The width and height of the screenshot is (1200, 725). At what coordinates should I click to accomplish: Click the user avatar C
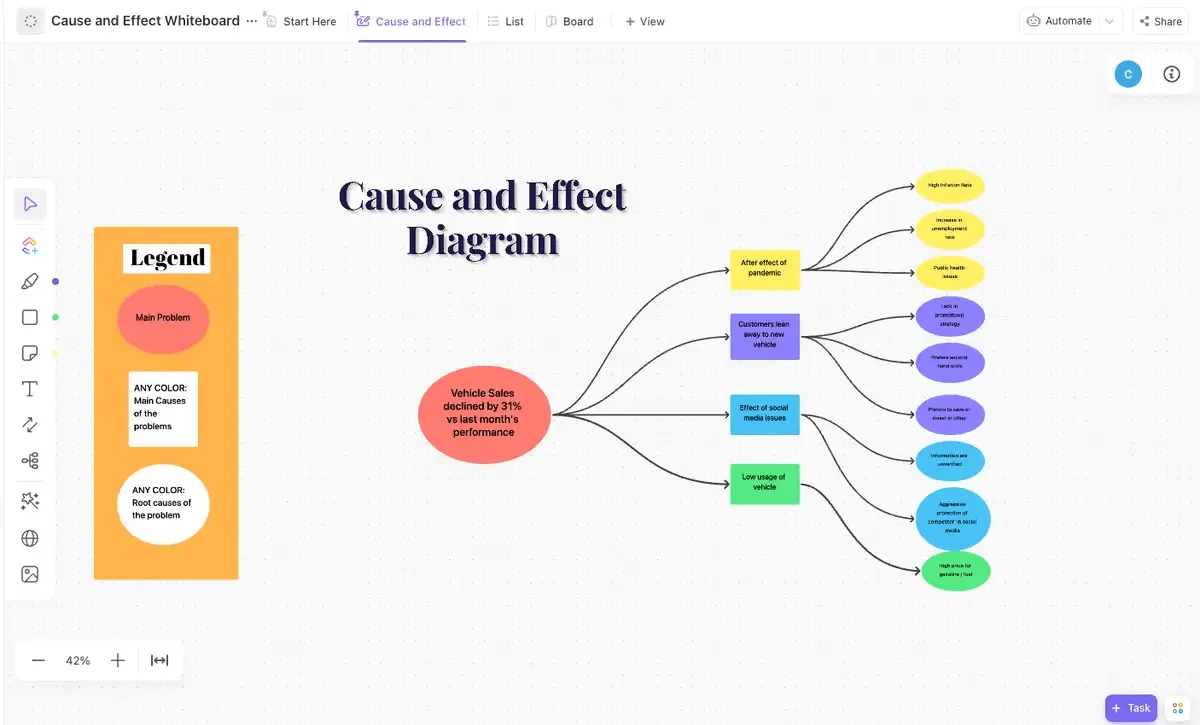1128,74
